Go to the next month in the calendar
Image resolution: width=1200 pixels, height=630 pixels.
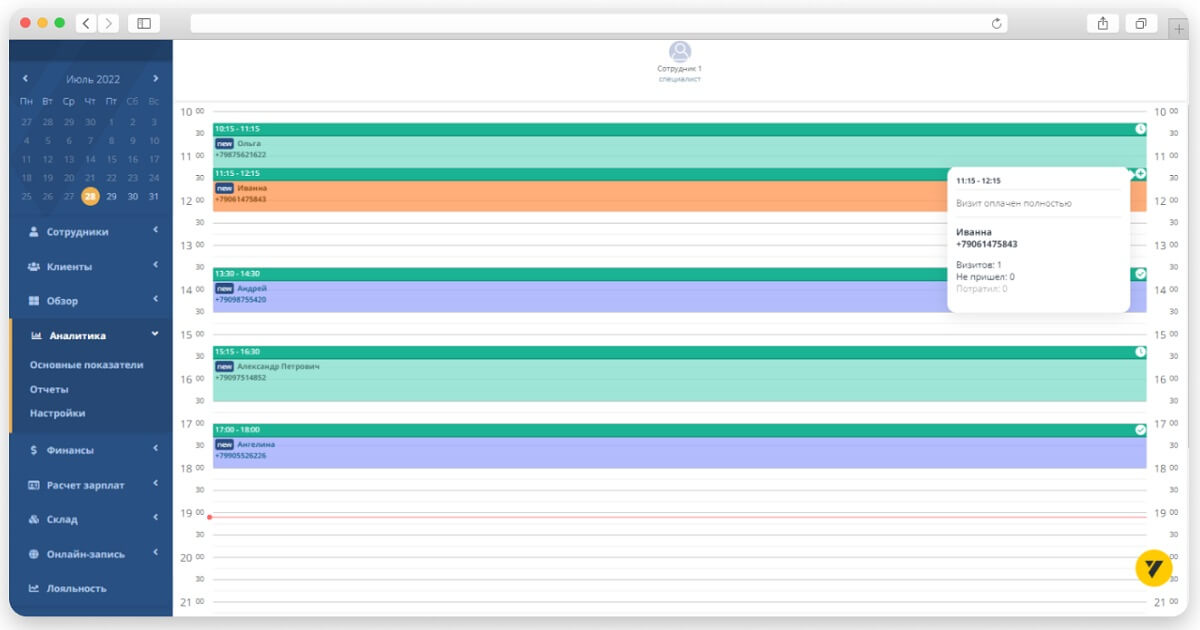click(155, 79)
